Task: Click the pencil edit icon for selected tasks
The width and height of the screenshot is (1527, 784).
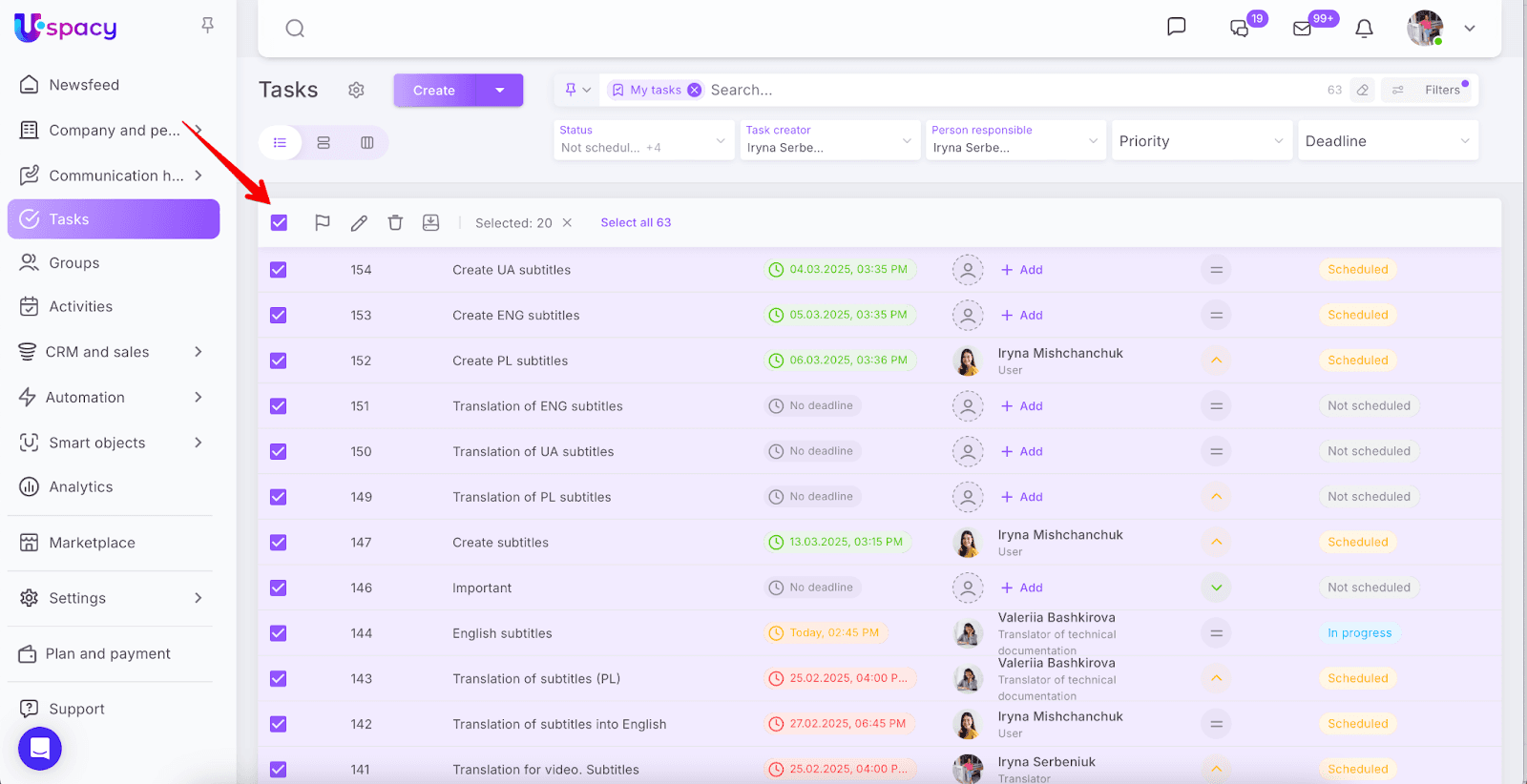Action: pyautogui.click(x=359, y=223)
